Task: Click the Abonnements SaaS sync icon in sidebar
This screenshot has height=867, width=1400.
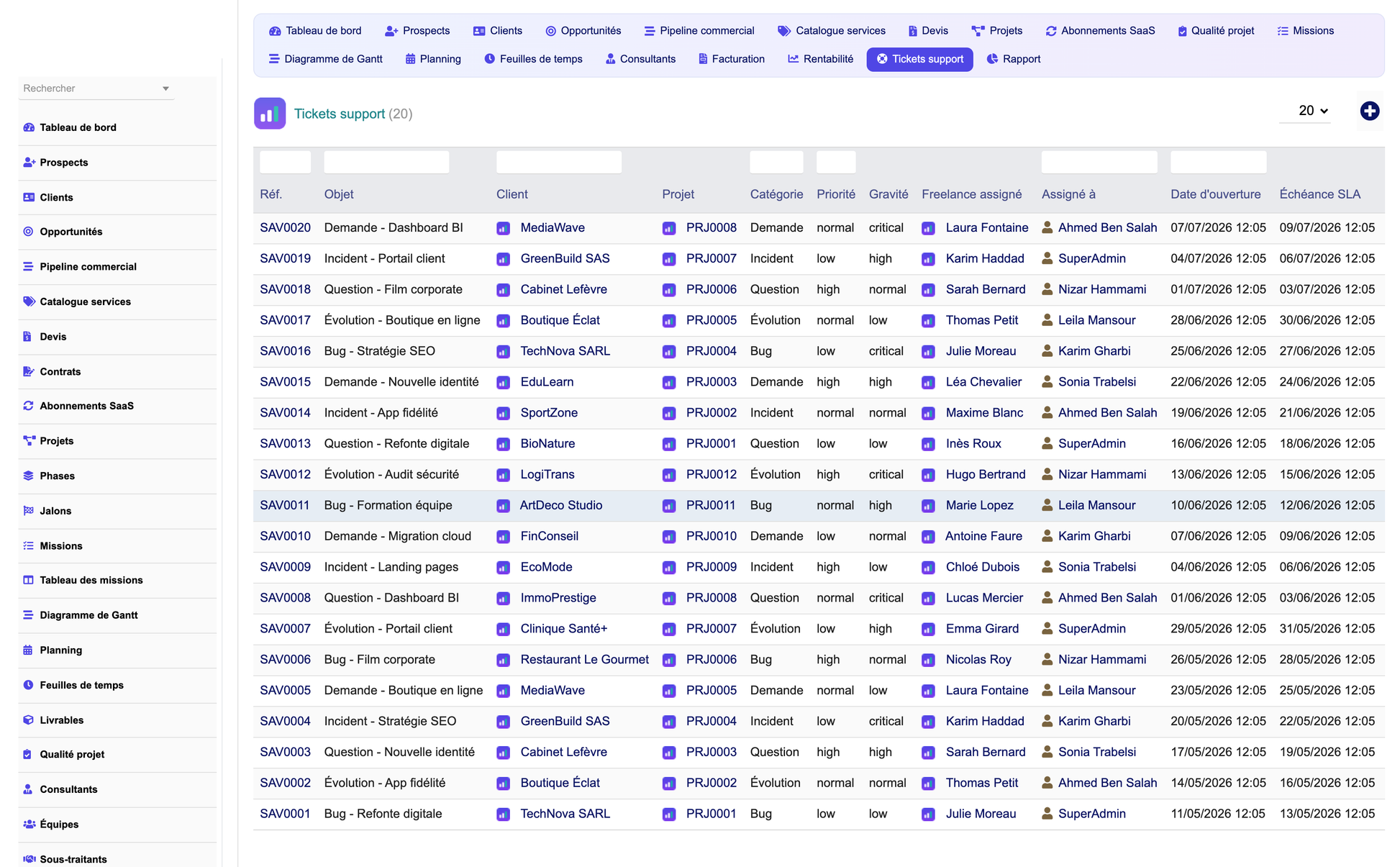Action: tap(28, 406)
